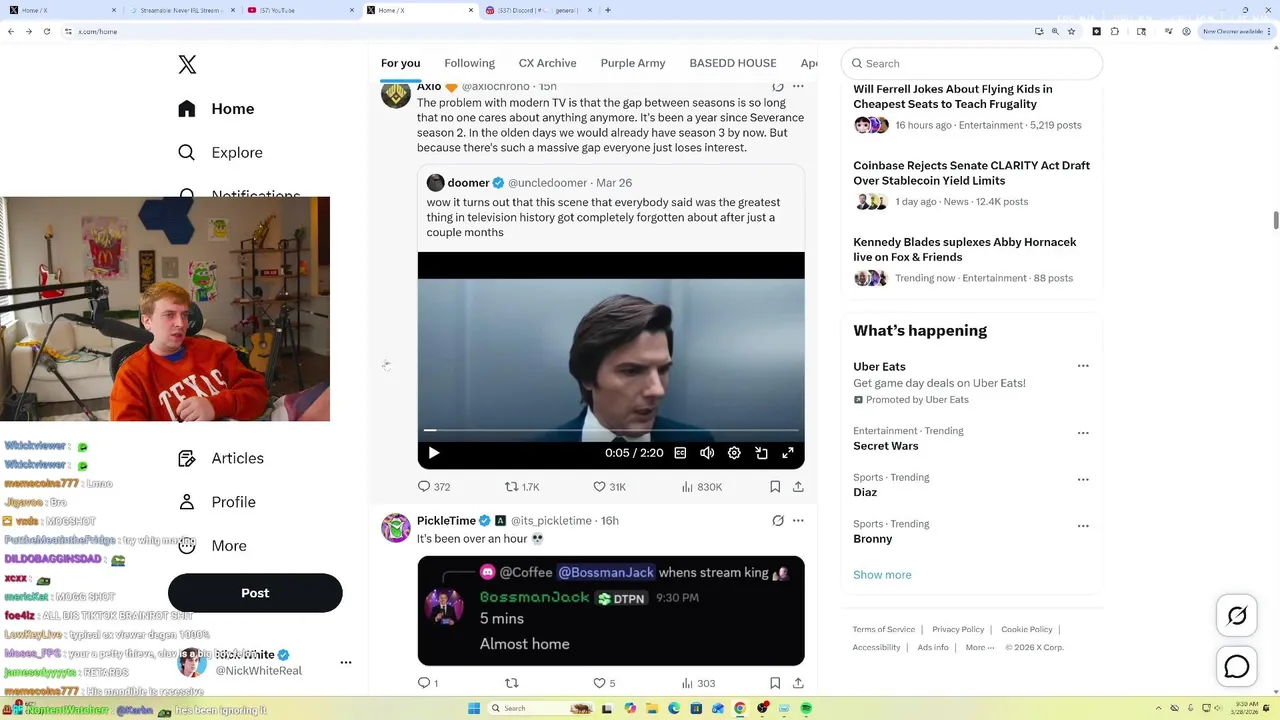Open more options on PickleTime's post
The height and width of the screenshot is (720, 1280).
click(798, 521)
